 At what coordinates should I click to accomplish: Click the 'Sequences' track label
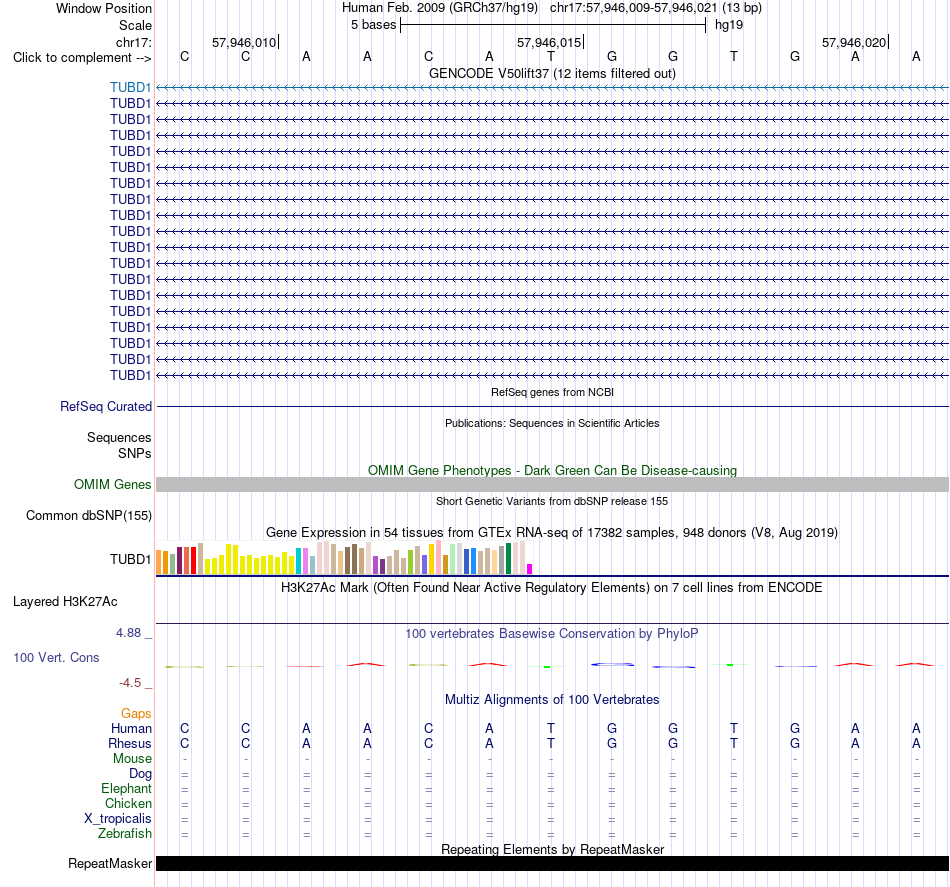pos(119,437)
